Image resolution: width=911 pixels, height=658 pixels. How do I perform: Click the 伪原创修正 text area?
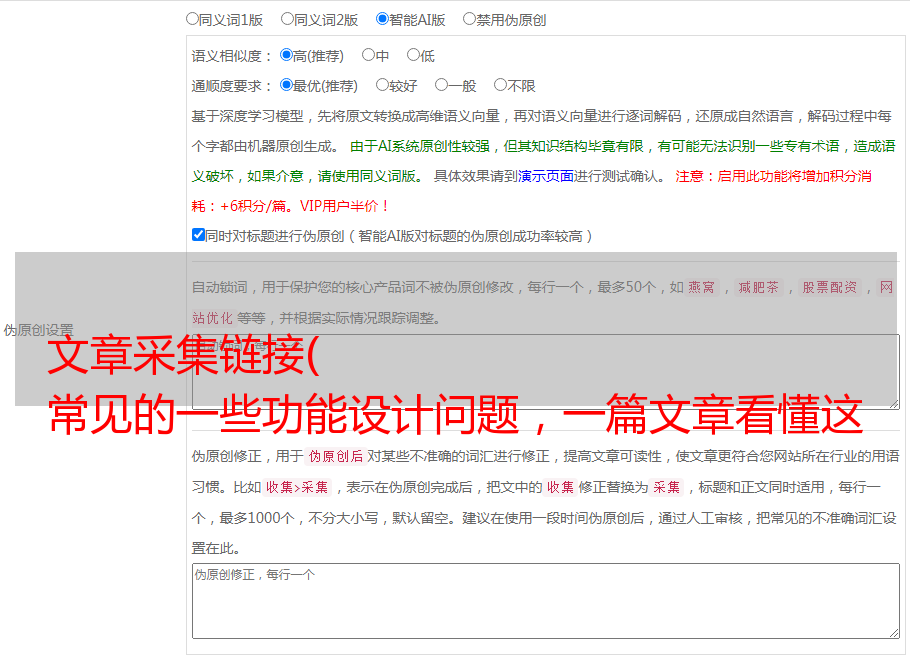(x=546, y=601)
